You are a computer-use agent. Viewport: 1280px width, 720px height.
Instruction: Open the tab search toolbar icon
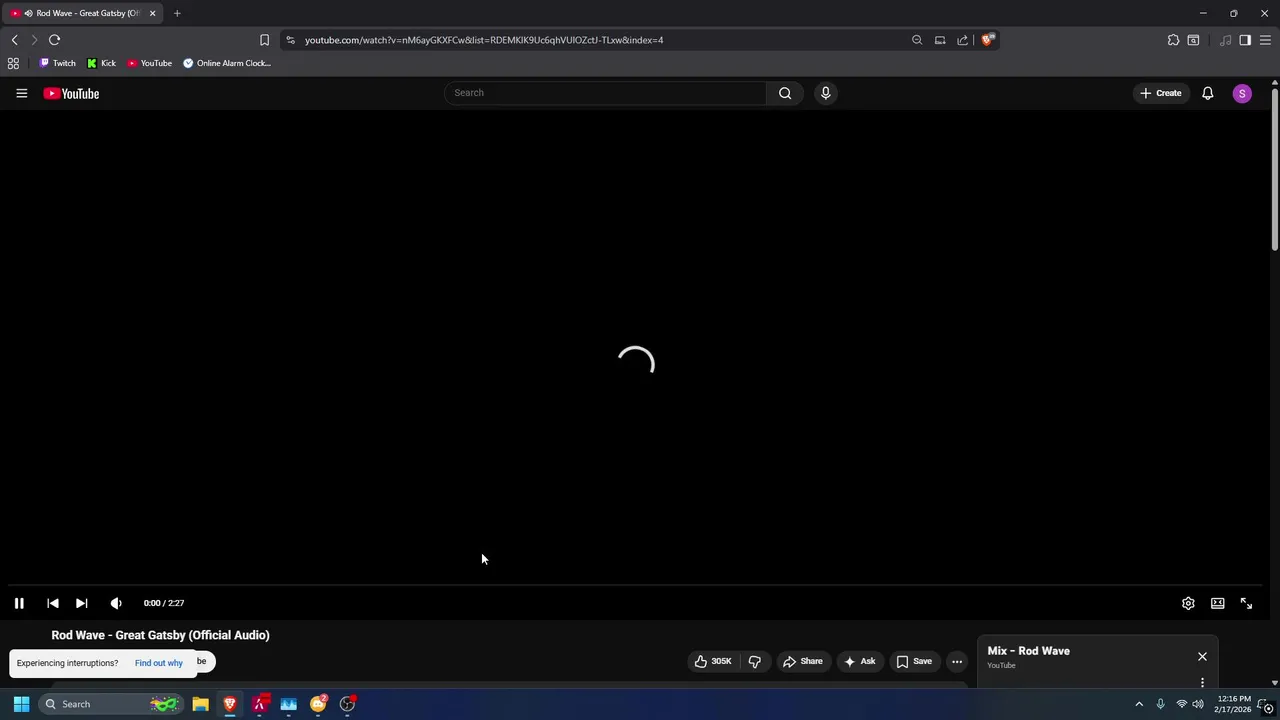[x=1193, y=40]
